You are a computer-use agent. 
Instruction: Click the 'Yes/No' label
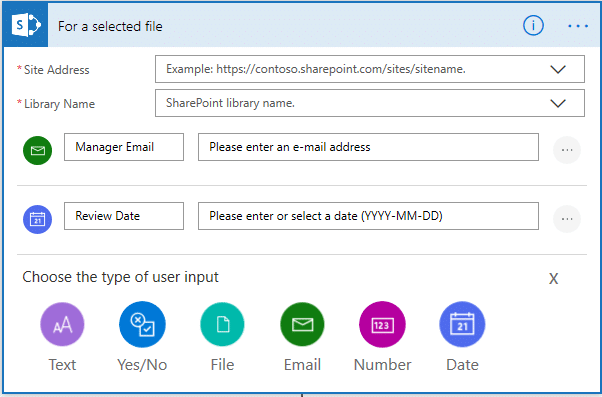[142, 365]
